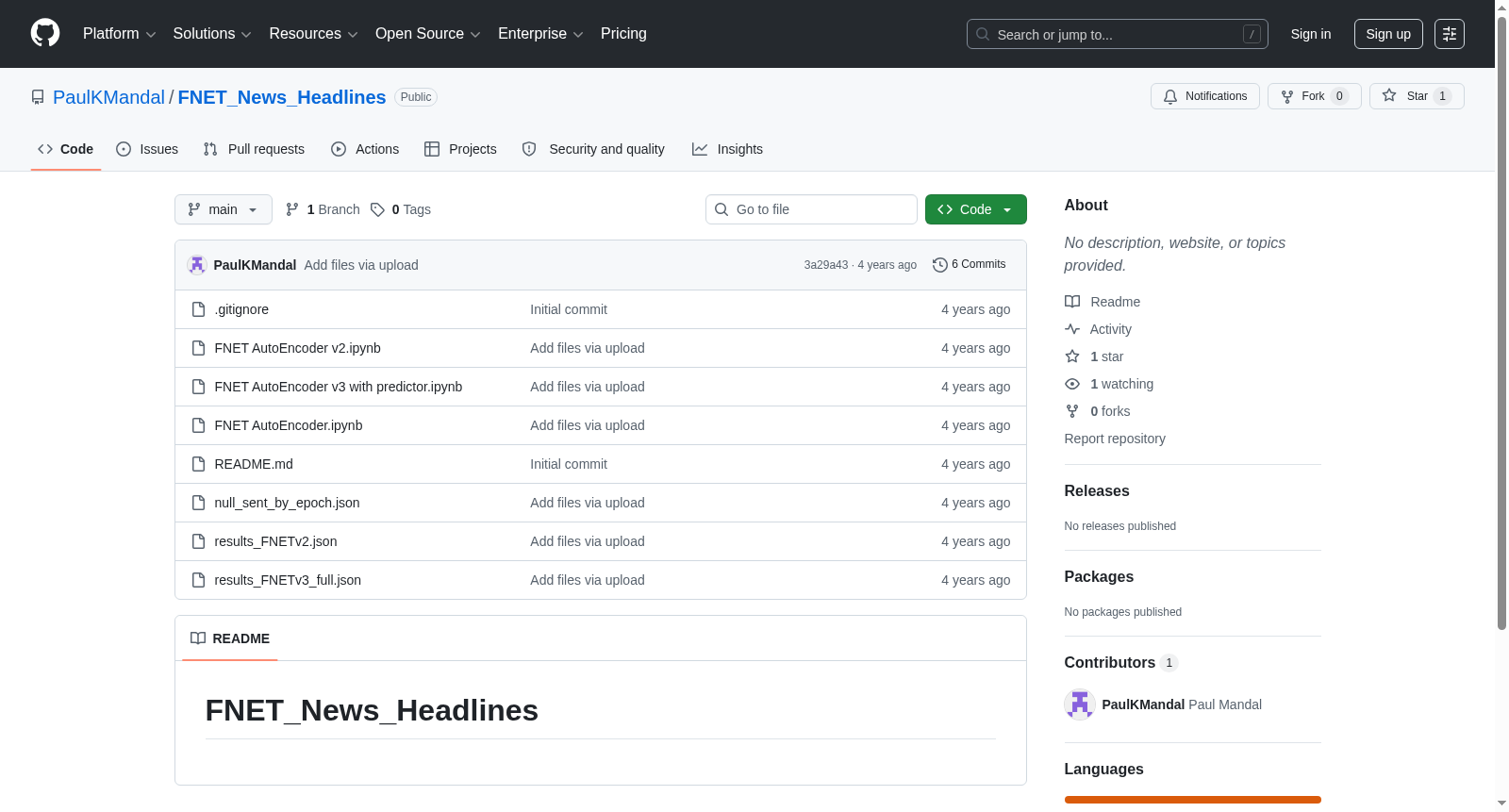Click the Report repository link
Screen dimensions: 1509x812
point(1115,439)
